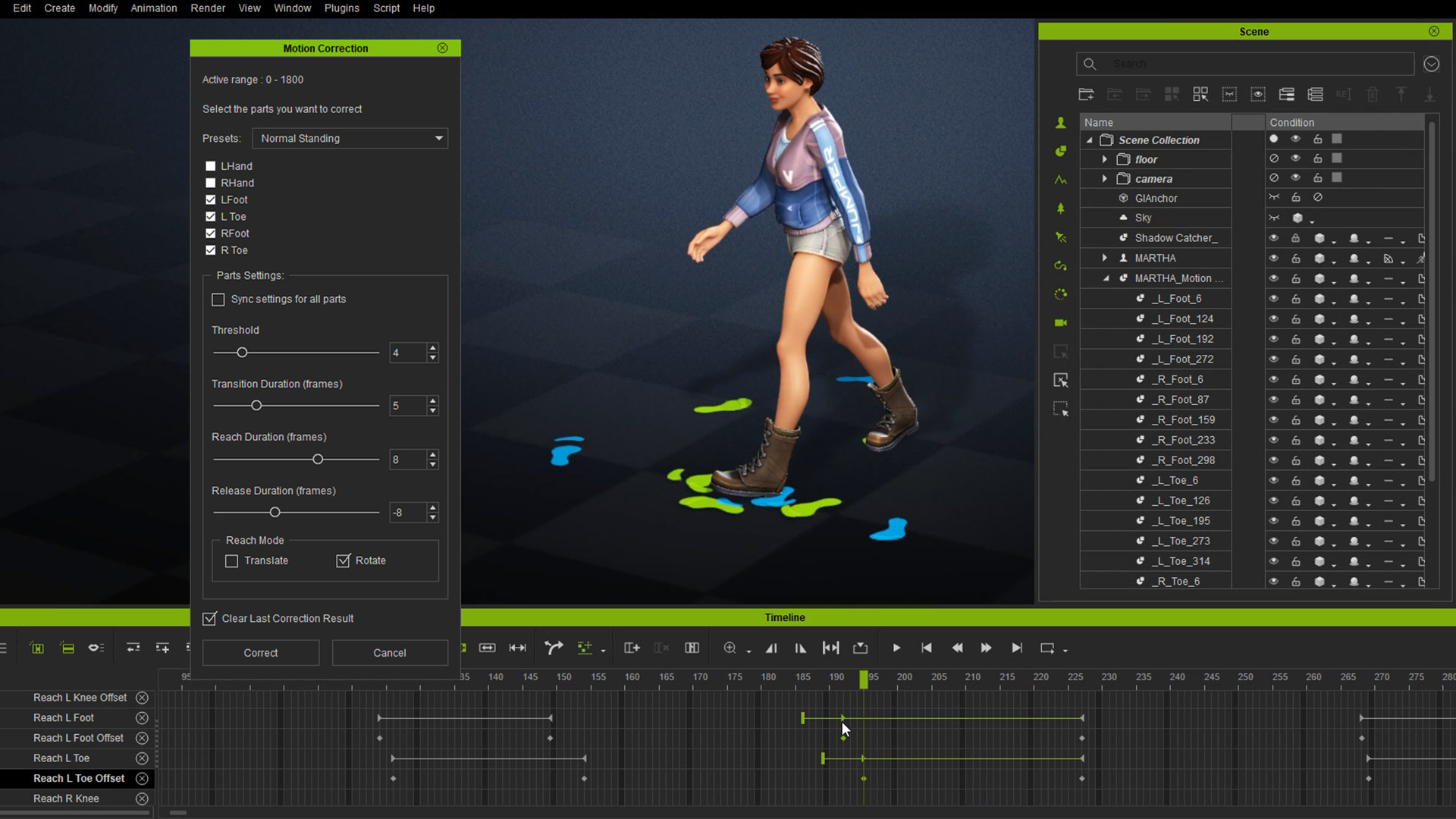Image resolution: width=1456 pixels, height=819 pixels.
Task: Uncheck Clear Last Correction Result
Action: (x=209, y=619)
